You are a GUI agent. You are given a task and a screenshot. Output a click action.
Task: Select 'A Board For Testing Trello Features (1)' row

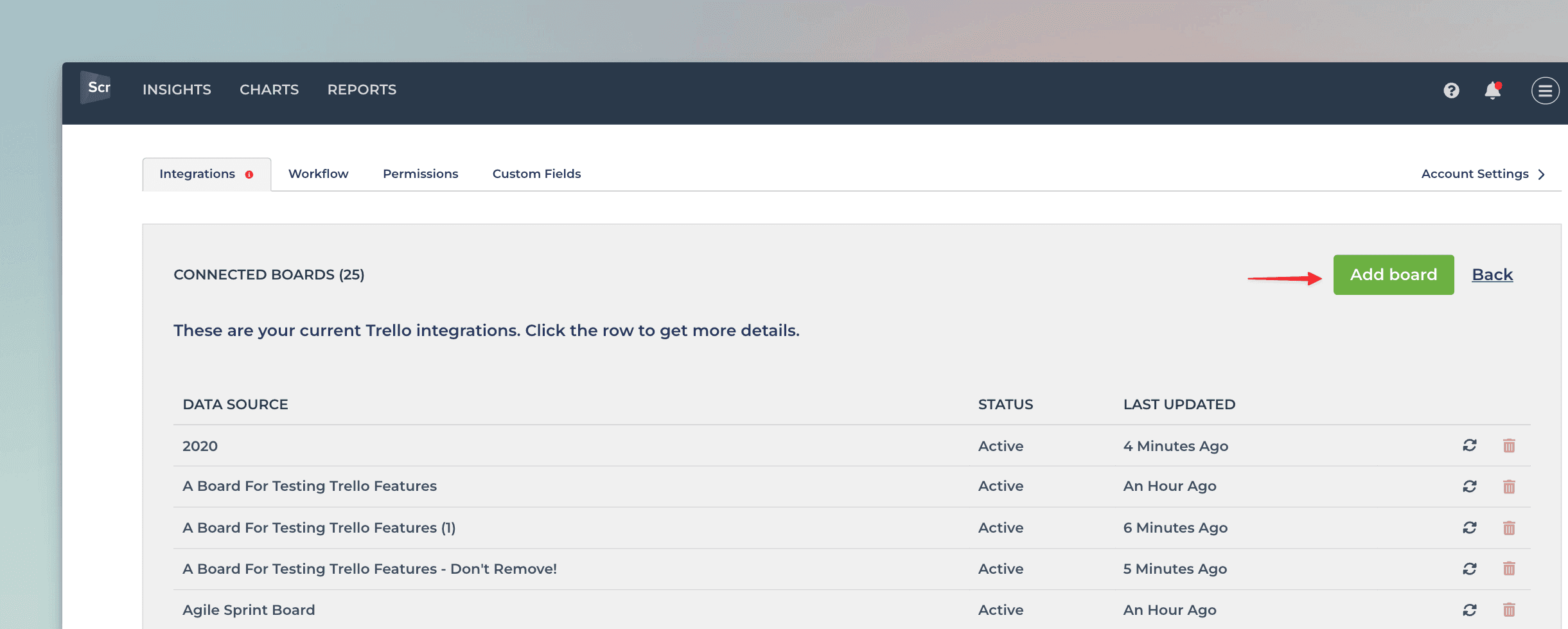click(851, 527)
